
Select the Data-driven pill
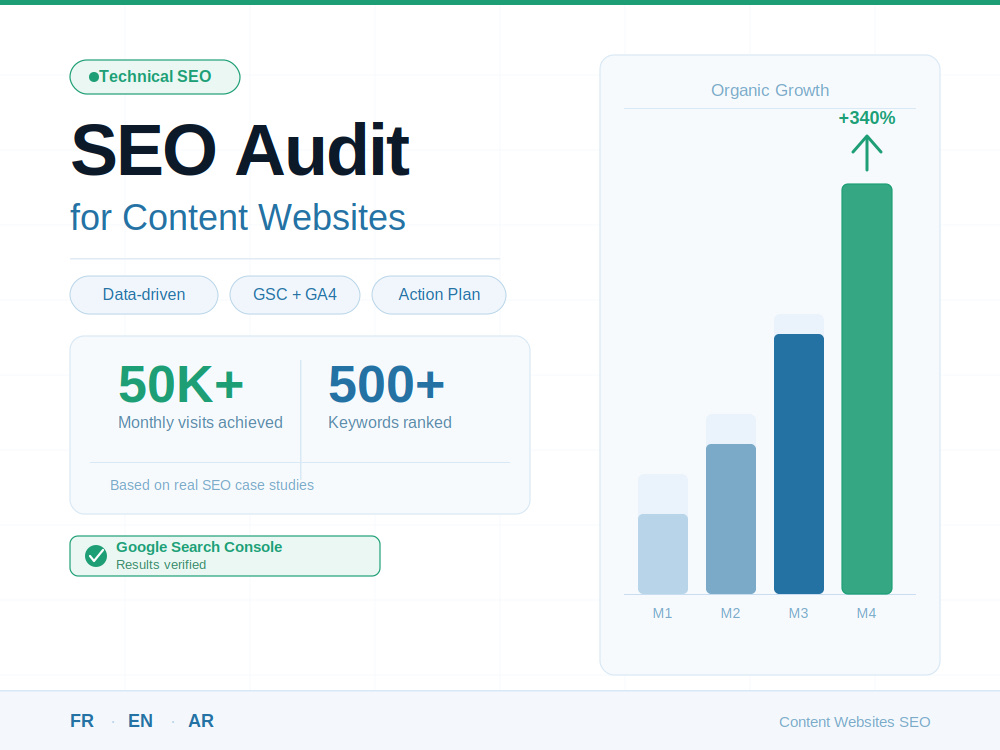click(x=144, y=295)
